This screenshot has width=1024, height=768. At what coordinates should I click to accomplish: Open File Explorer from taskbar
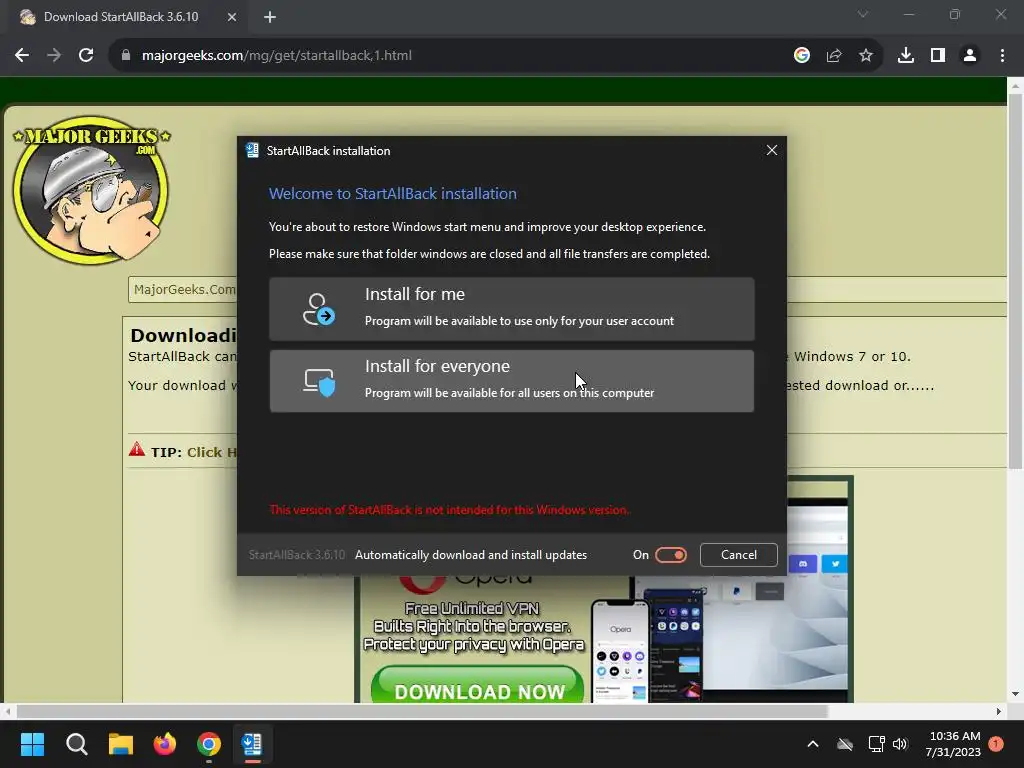[x=121, y=744]
